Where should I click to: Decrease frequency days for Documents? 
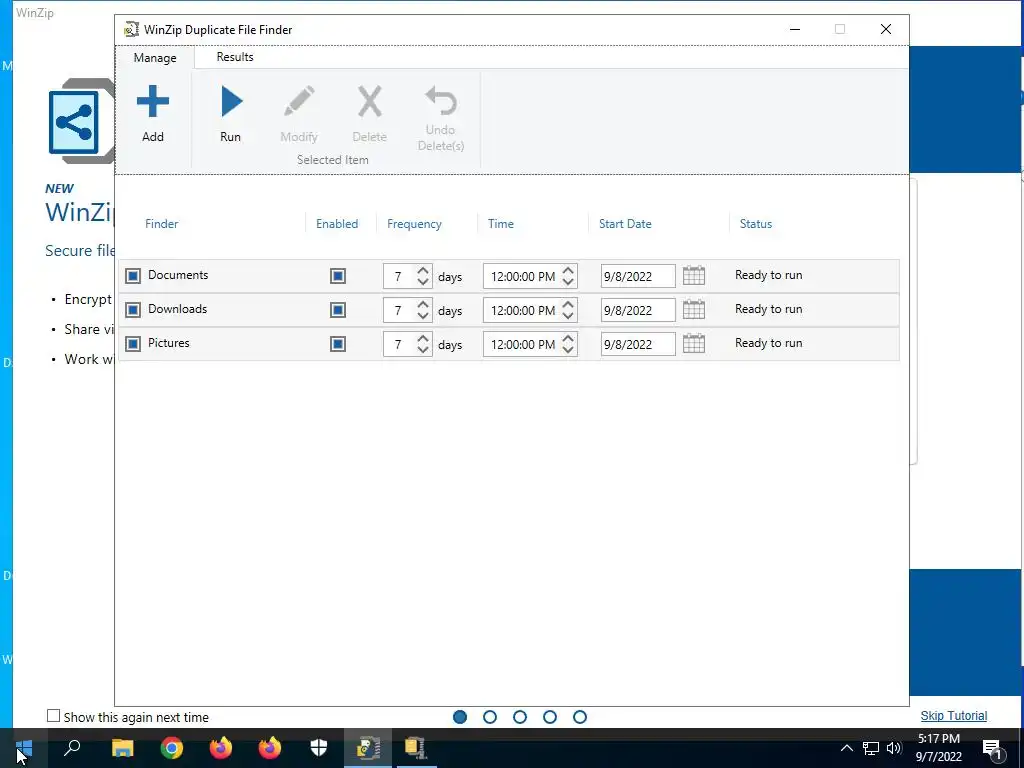coord(423,281)
